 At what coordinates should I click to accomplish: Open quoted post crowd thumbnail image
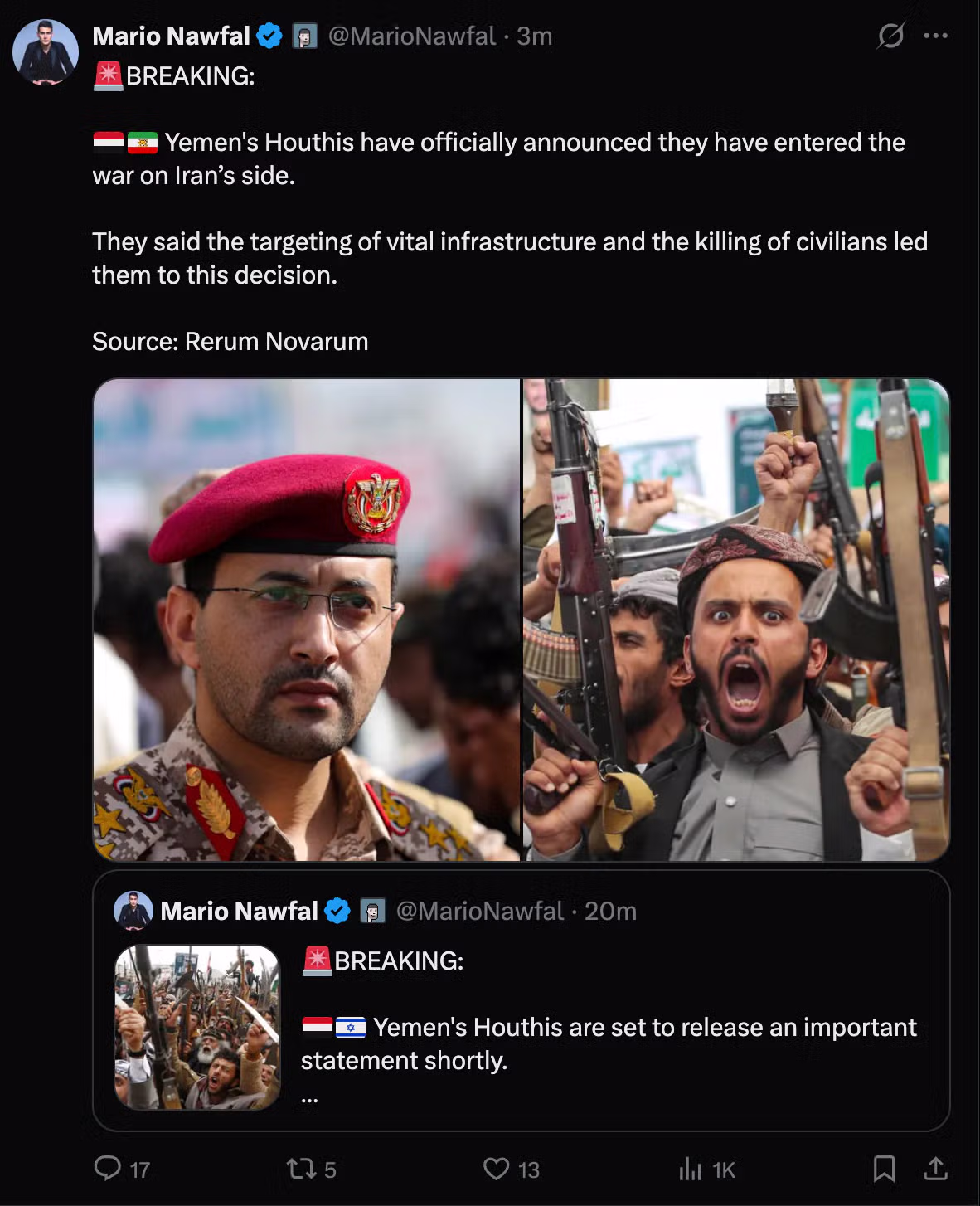(x=197, y=1027)
